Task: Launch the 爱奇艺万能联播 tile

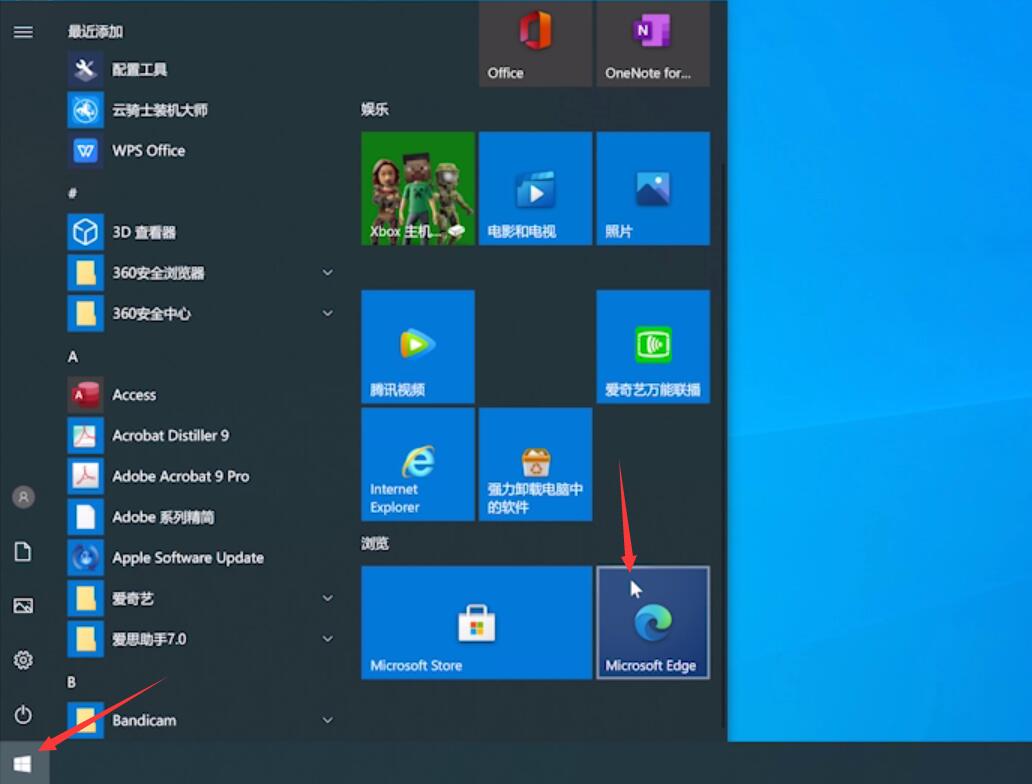Action: [x=653, y=346]
